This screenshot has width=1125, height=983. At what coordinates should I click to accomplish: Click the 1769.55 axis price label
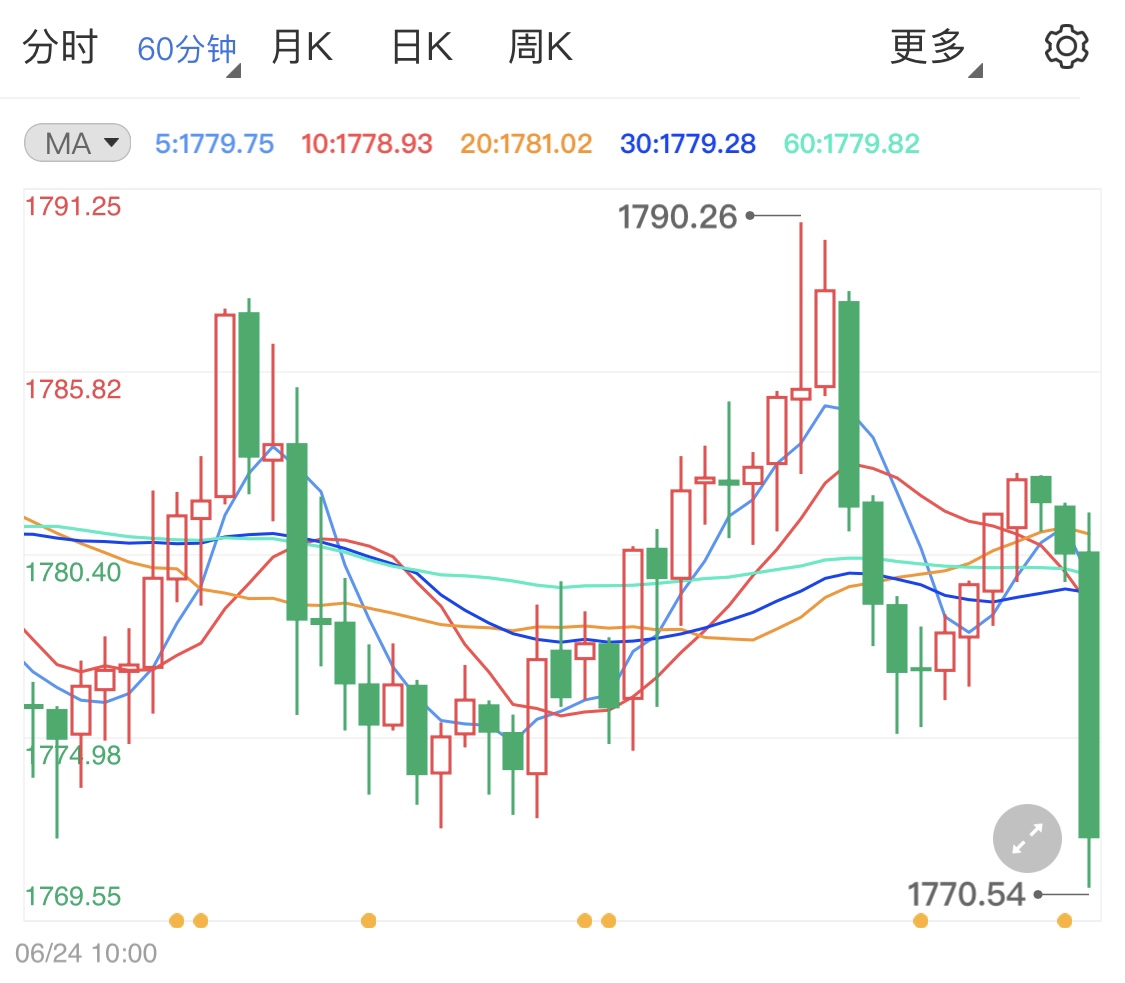point(73,896)
